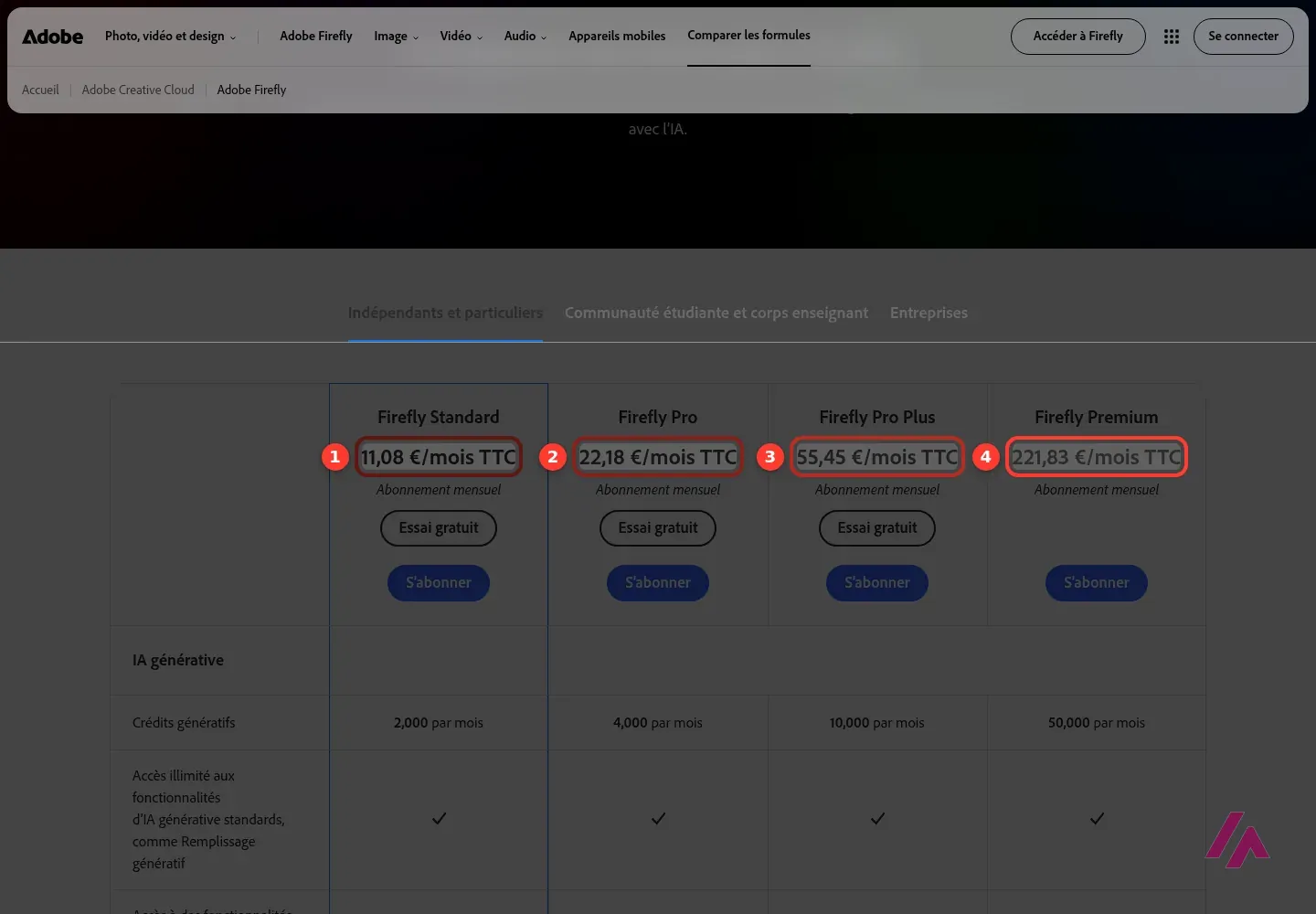This screenshot has height=914, width=1316.
Task: Click Firefly Pro Plus plan title
Action: point(877,417)
